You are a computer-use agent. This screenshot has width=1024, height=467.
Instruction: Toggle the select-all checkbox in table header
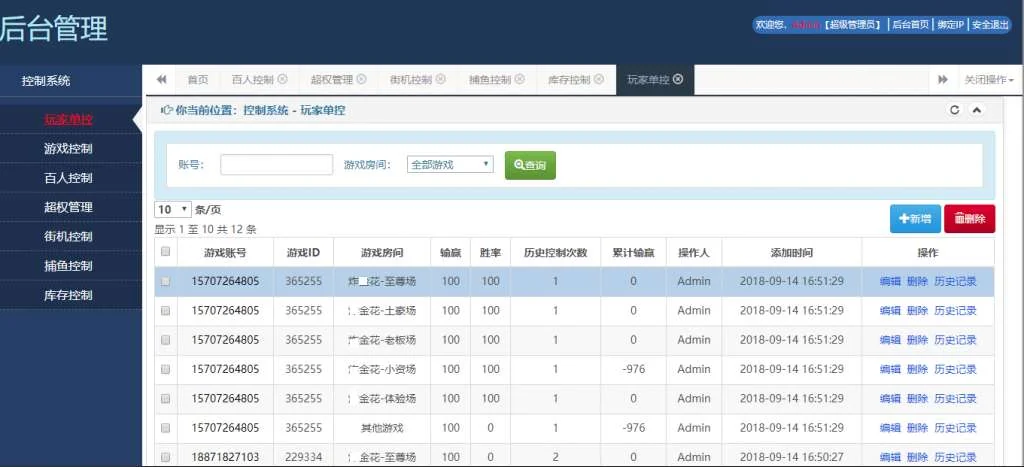tap(166, 252)
